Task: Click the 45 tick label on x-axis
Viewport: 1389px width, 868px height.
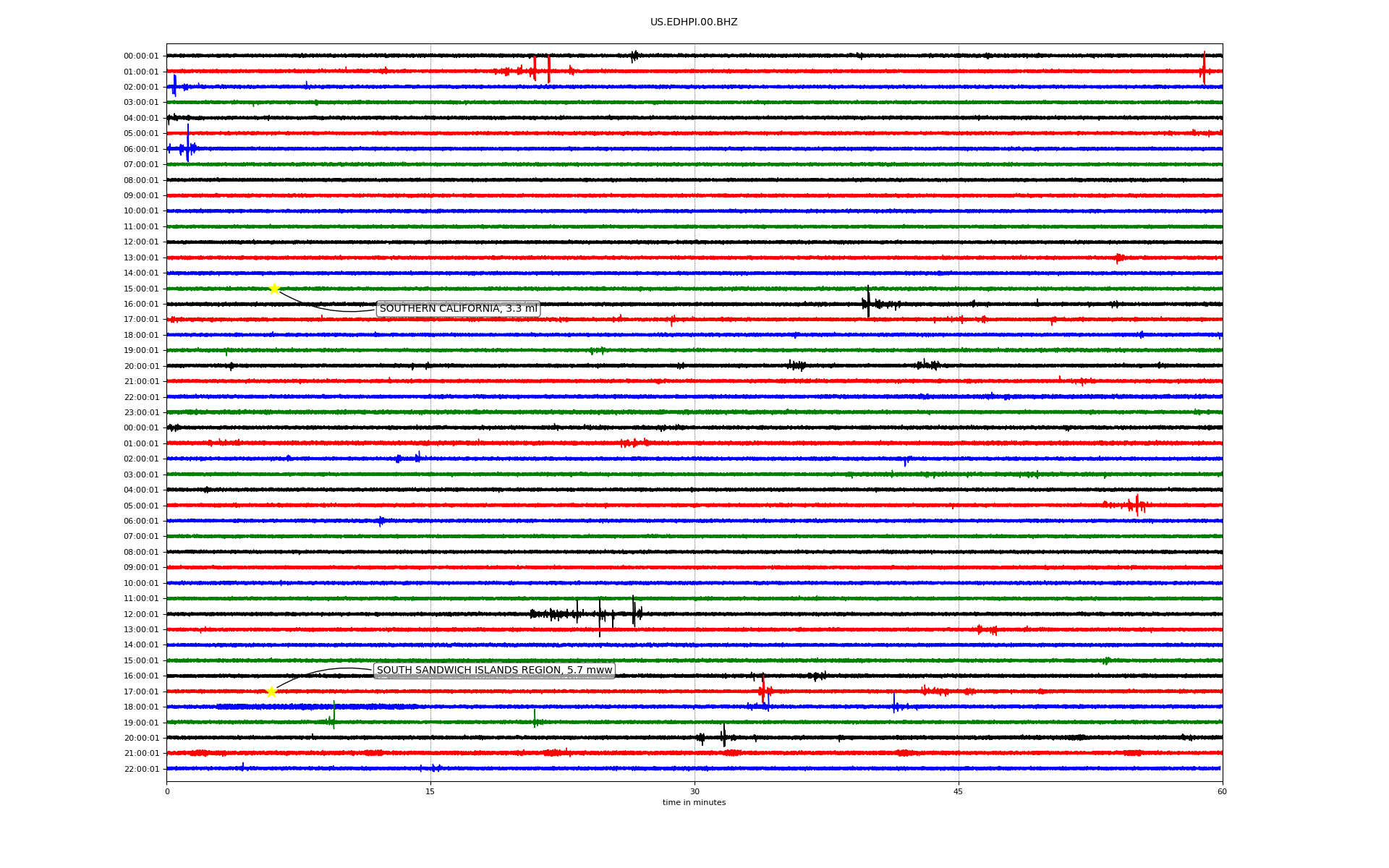Action: [x=959, y=791]
